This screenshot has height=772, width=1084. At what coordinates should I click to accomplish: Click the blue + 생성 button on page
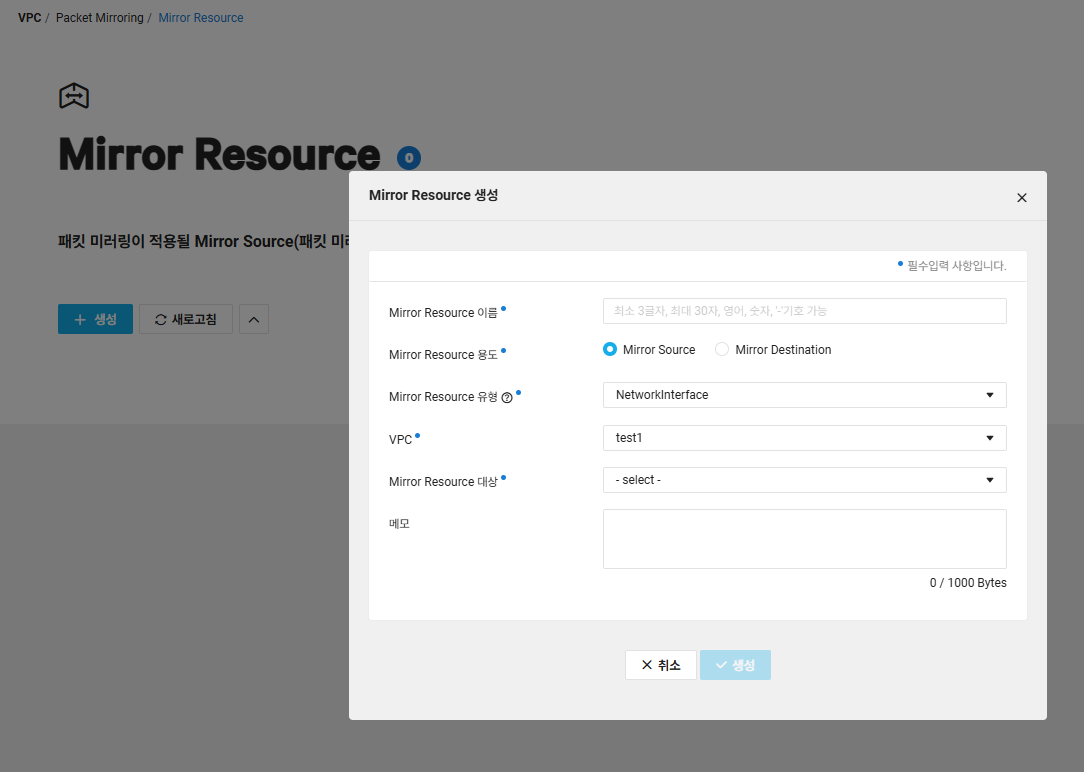pos(95,319)
